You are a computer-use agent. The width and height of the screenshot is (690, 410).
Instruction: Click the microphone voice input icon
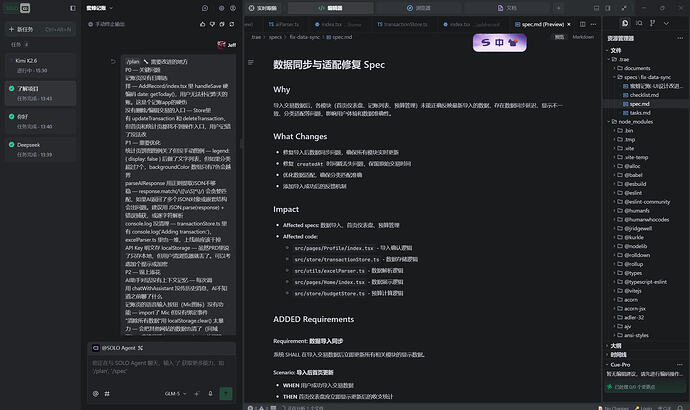210,394
